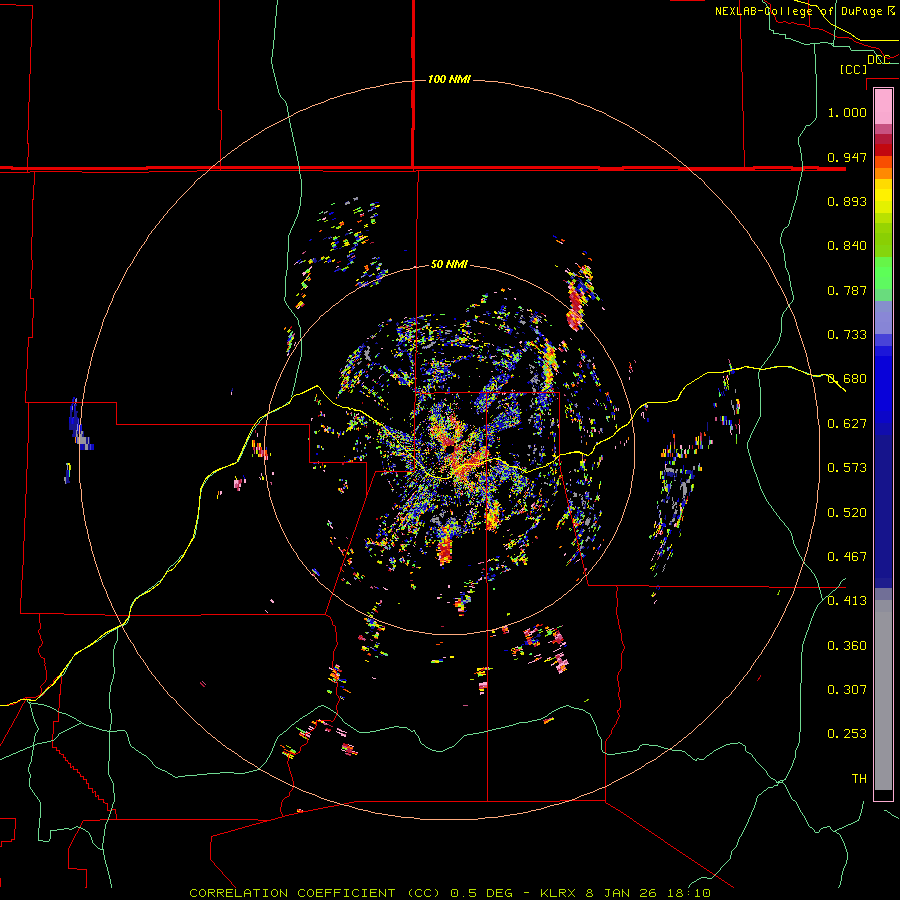Viewport: 900px width, 900px height.
Task: Click the 1.000 value on the color scale
Action: [847, 112]
